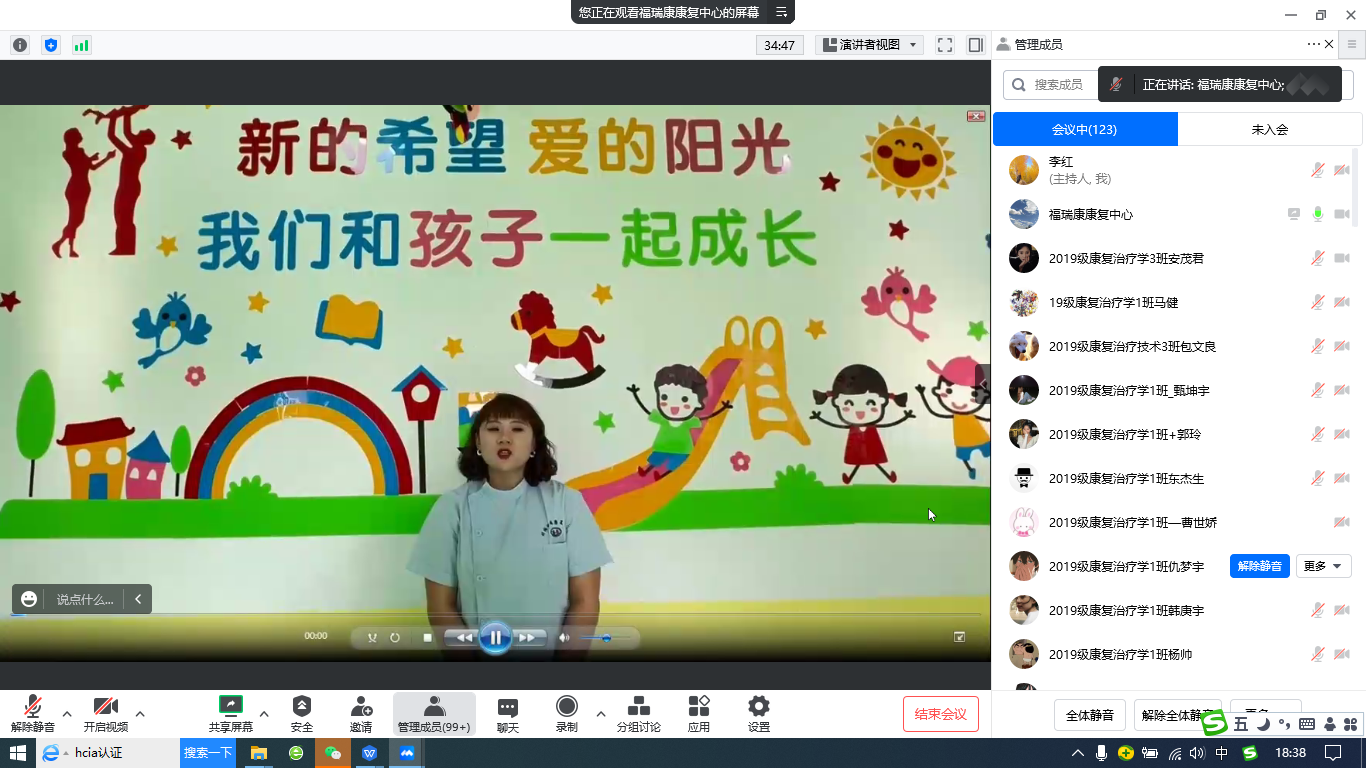
Task: Click fast-forward button in media player
Action: coord(529,637)
